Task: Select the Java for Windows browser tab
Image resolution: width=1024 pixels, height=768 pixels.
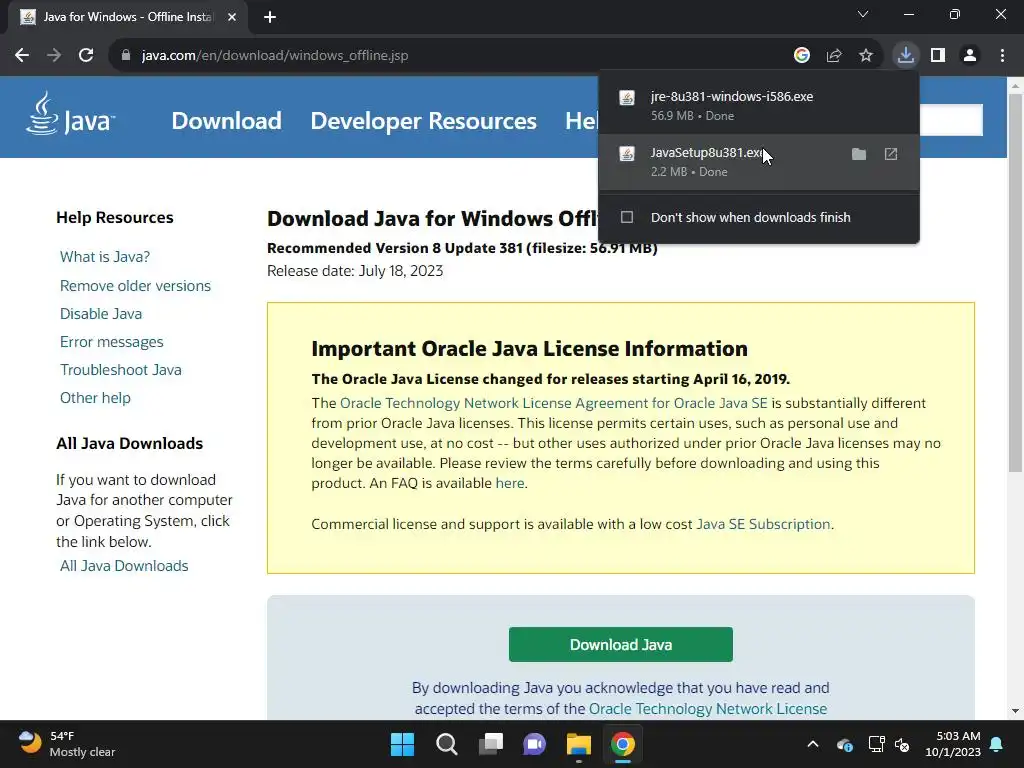Action: click(x=128, y=17)
